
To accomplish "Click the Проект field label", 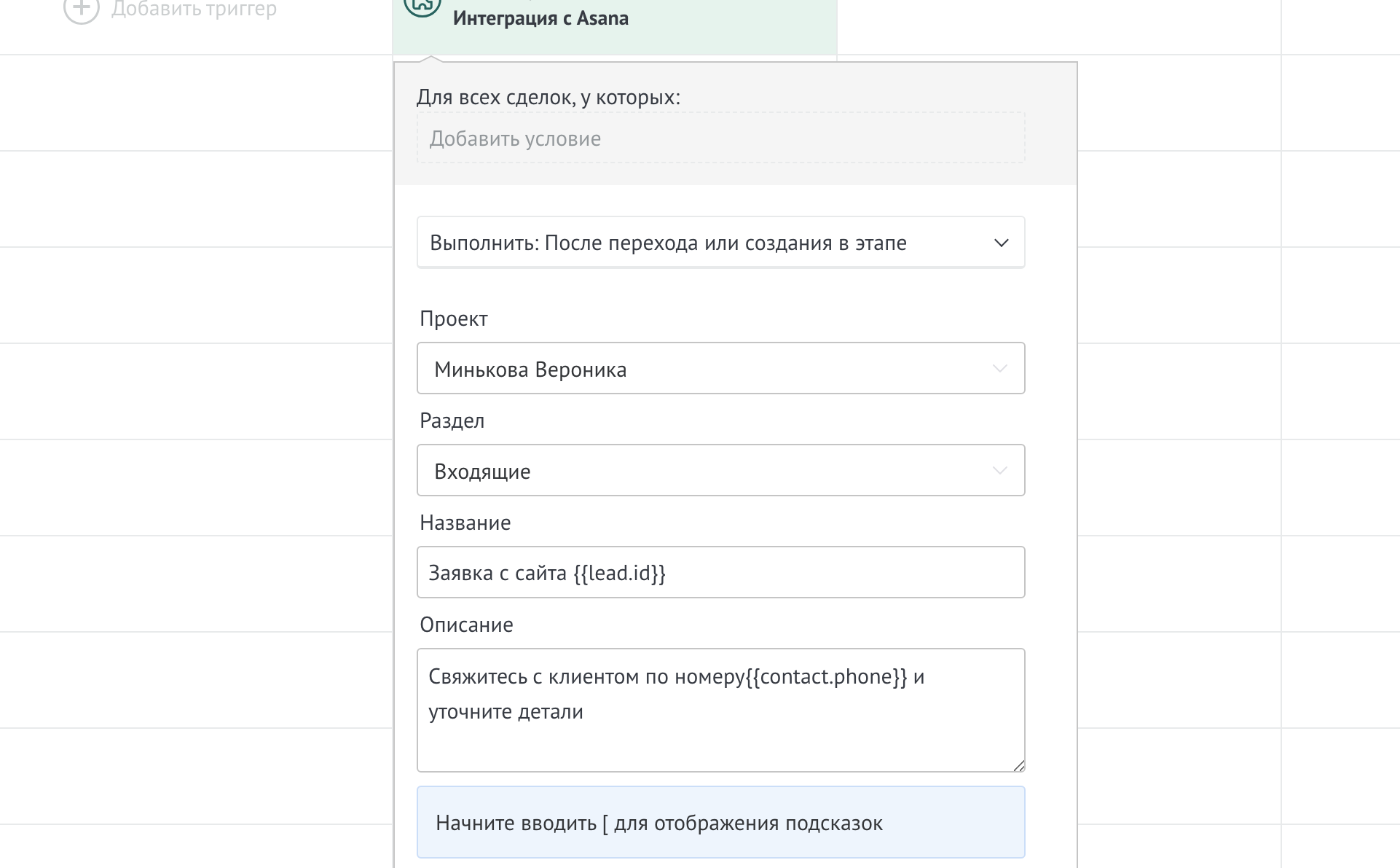I will click(453, 318).
